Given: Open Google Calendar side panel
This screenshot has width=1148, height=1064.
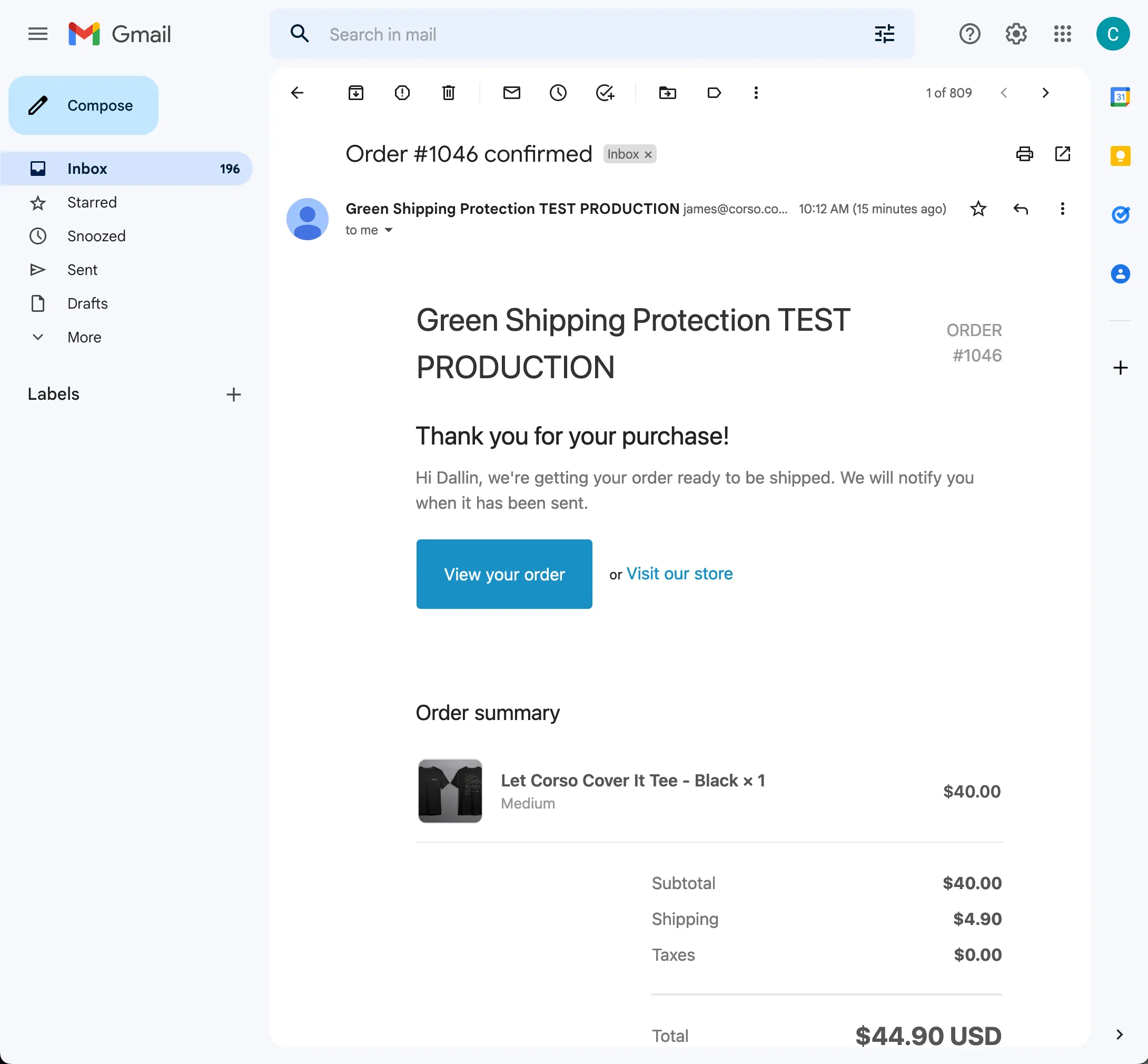Looking at the screenshot, I should point(1120,97).
